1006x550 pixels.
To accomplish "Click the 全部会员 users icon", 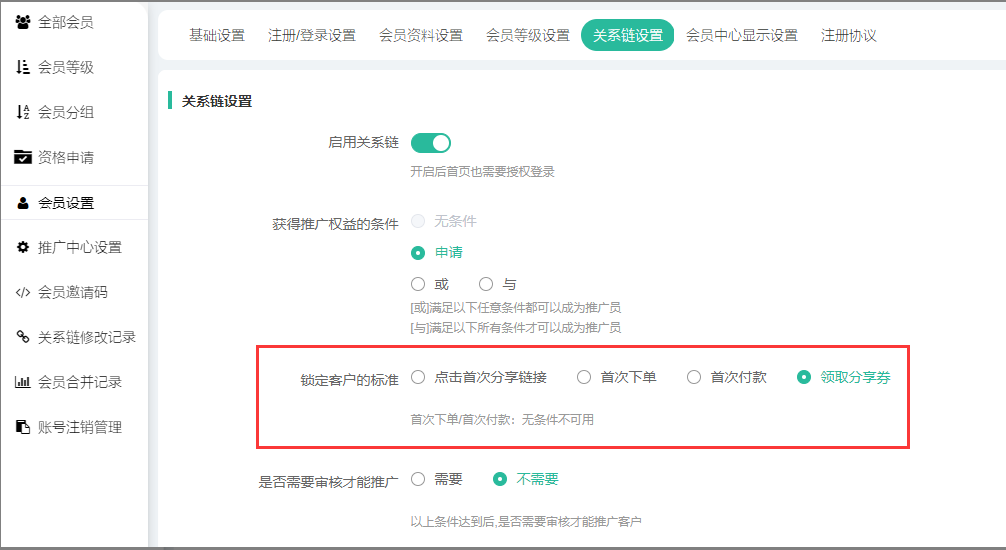I will [23, 22].
